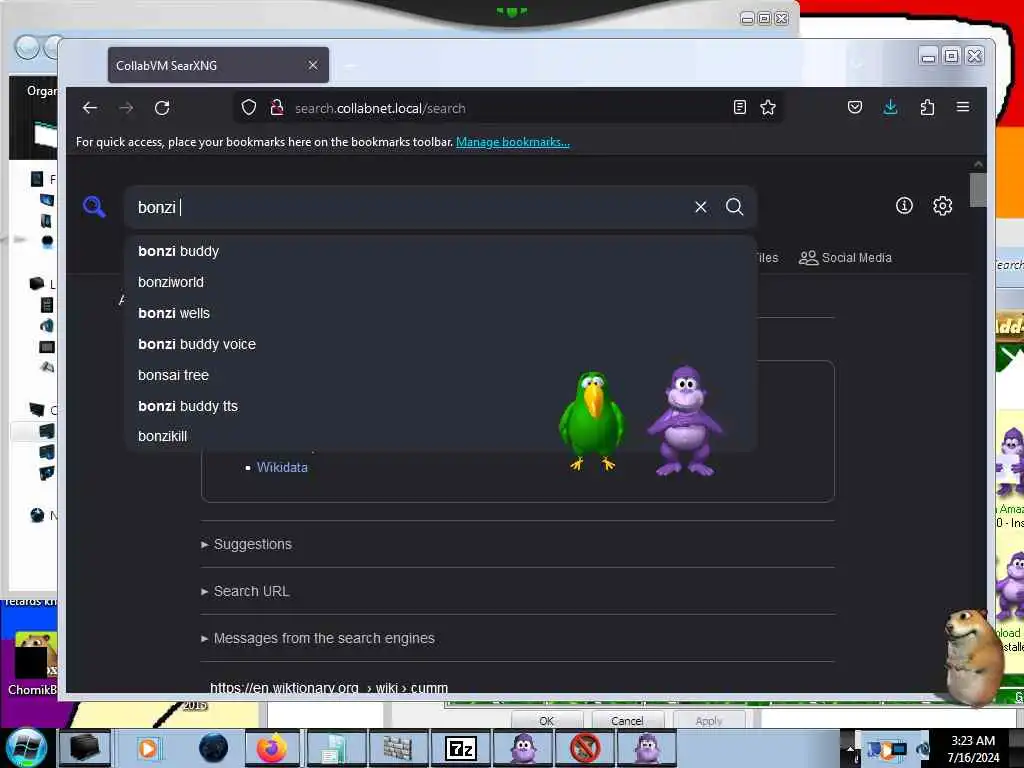The width and height of the screenshot is (1024, 768).
Task: Click the hamster character on the desktop
Action: (974, 657)
